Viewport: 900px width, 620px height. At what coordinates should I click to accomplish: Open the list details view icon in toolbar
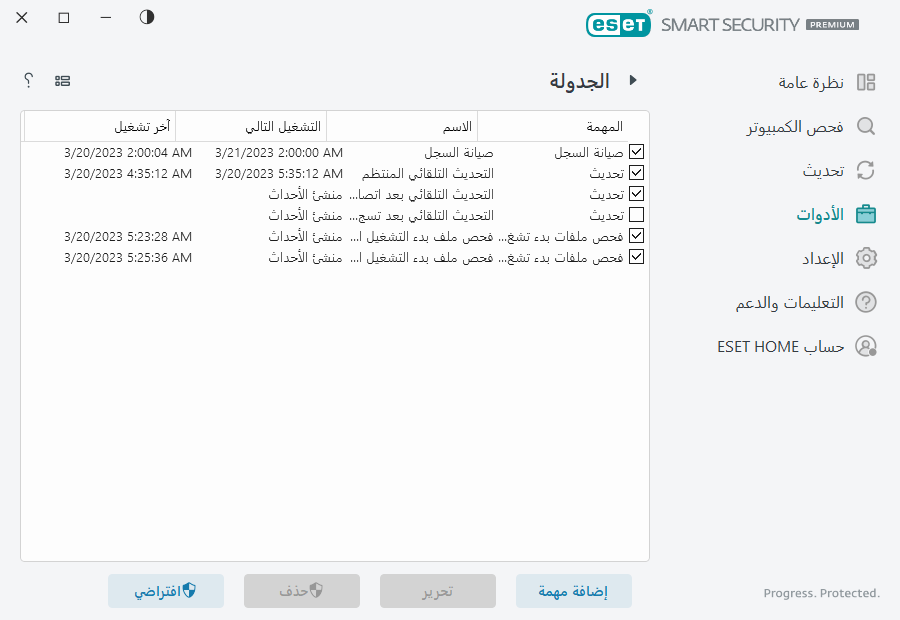pyautogui.click(x=63, y=80)
